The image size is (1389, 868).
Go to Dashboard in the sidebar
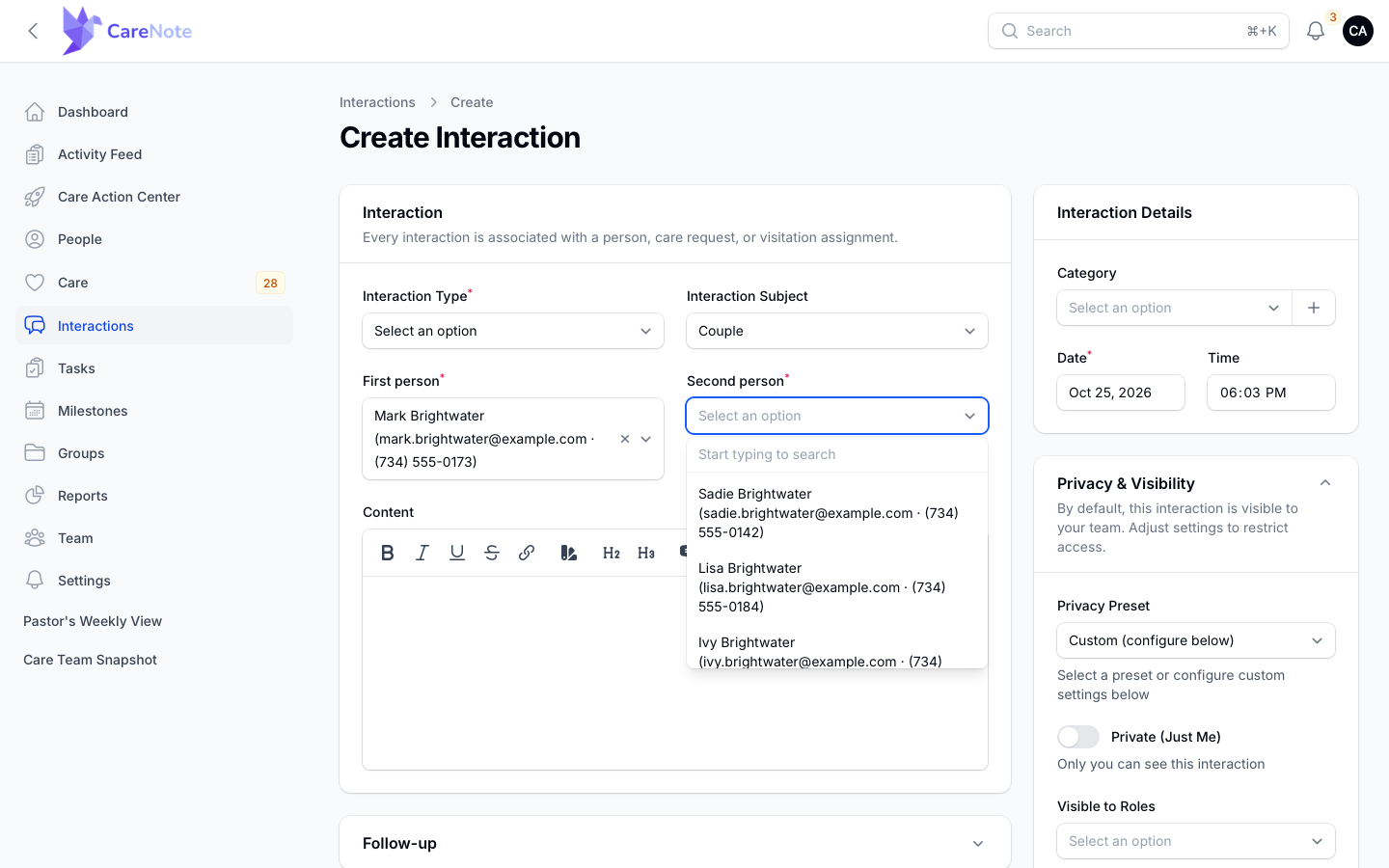tap(154, 112)
